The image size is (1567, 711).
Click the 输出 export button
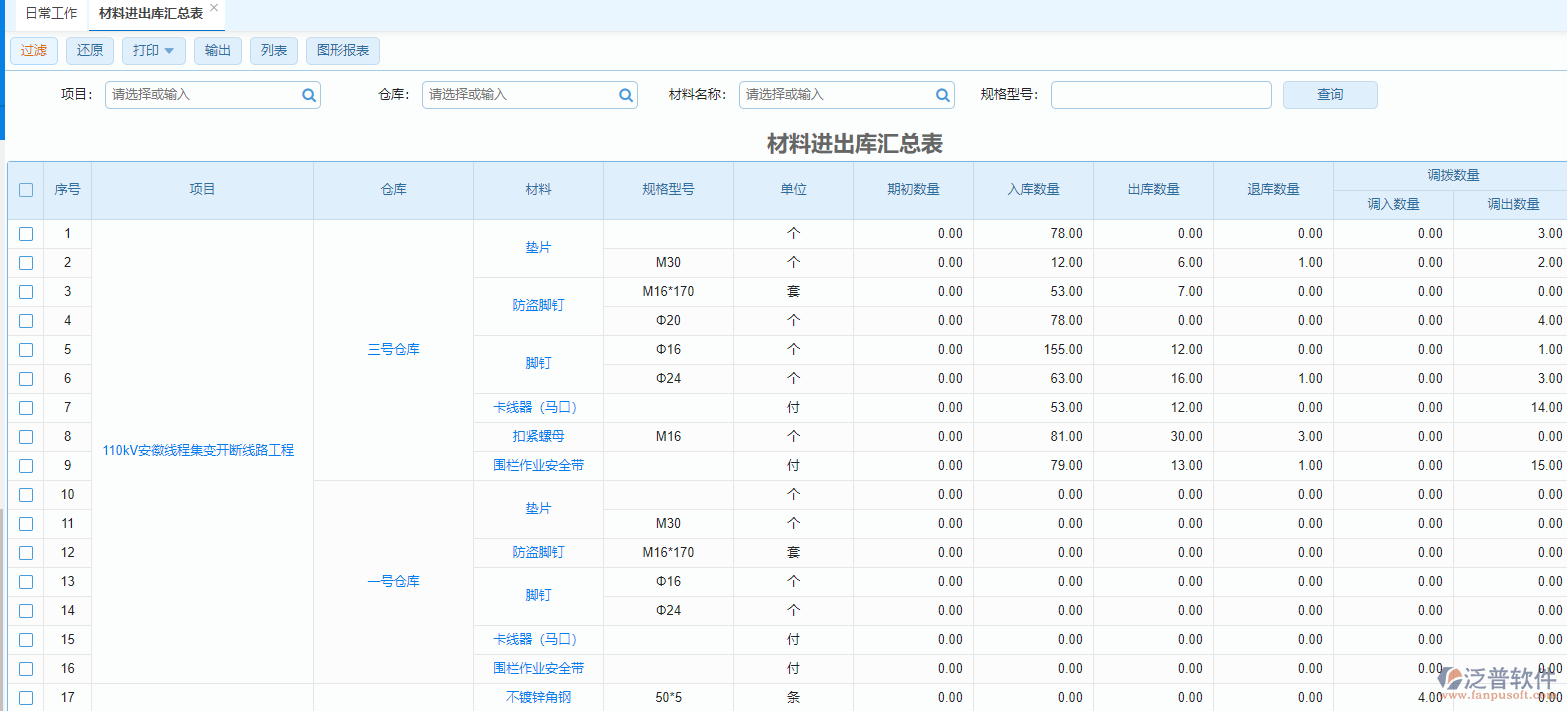pyautogui.click(x=217, y=50)
